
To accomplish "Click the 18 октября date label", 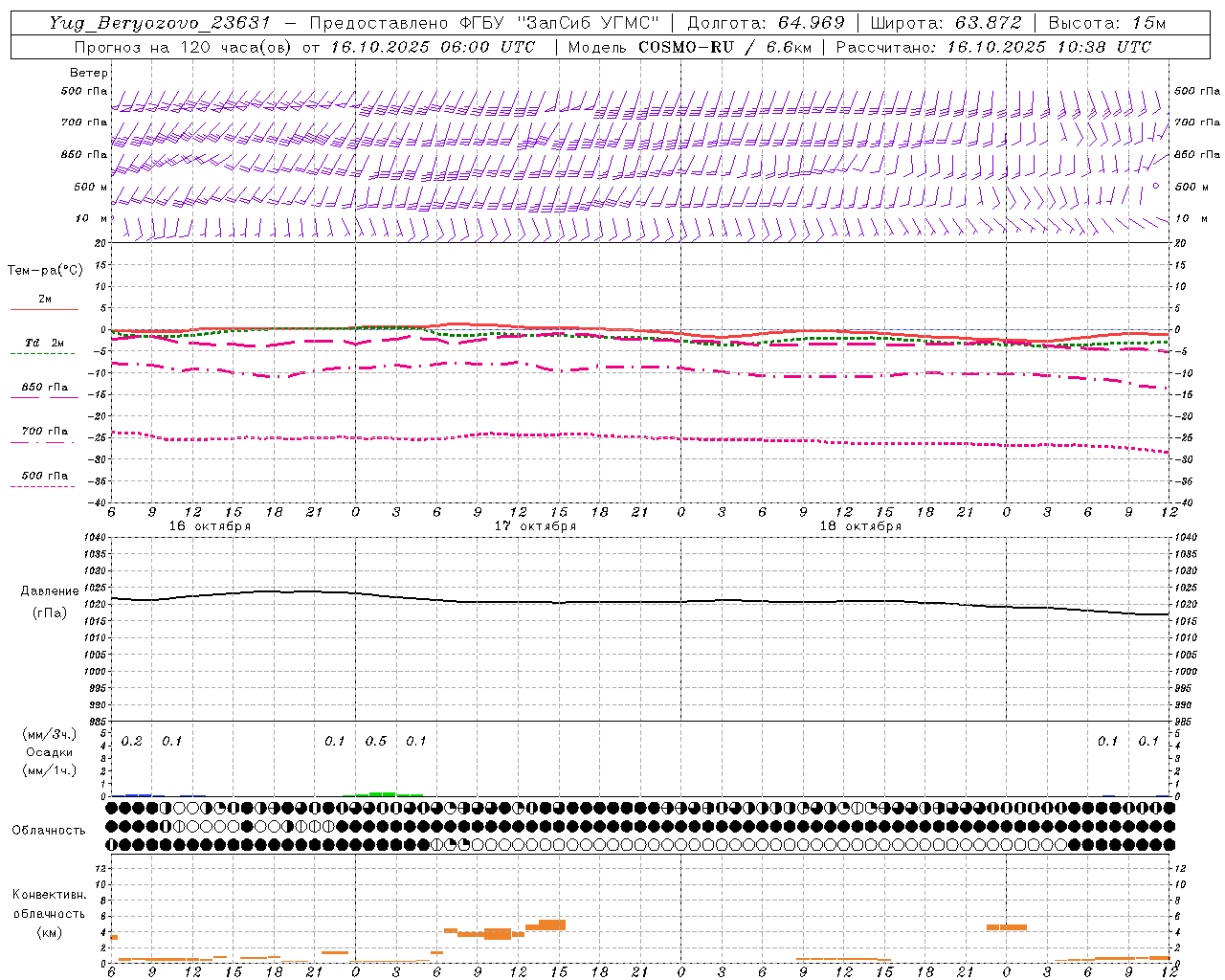I will point(860,526).
